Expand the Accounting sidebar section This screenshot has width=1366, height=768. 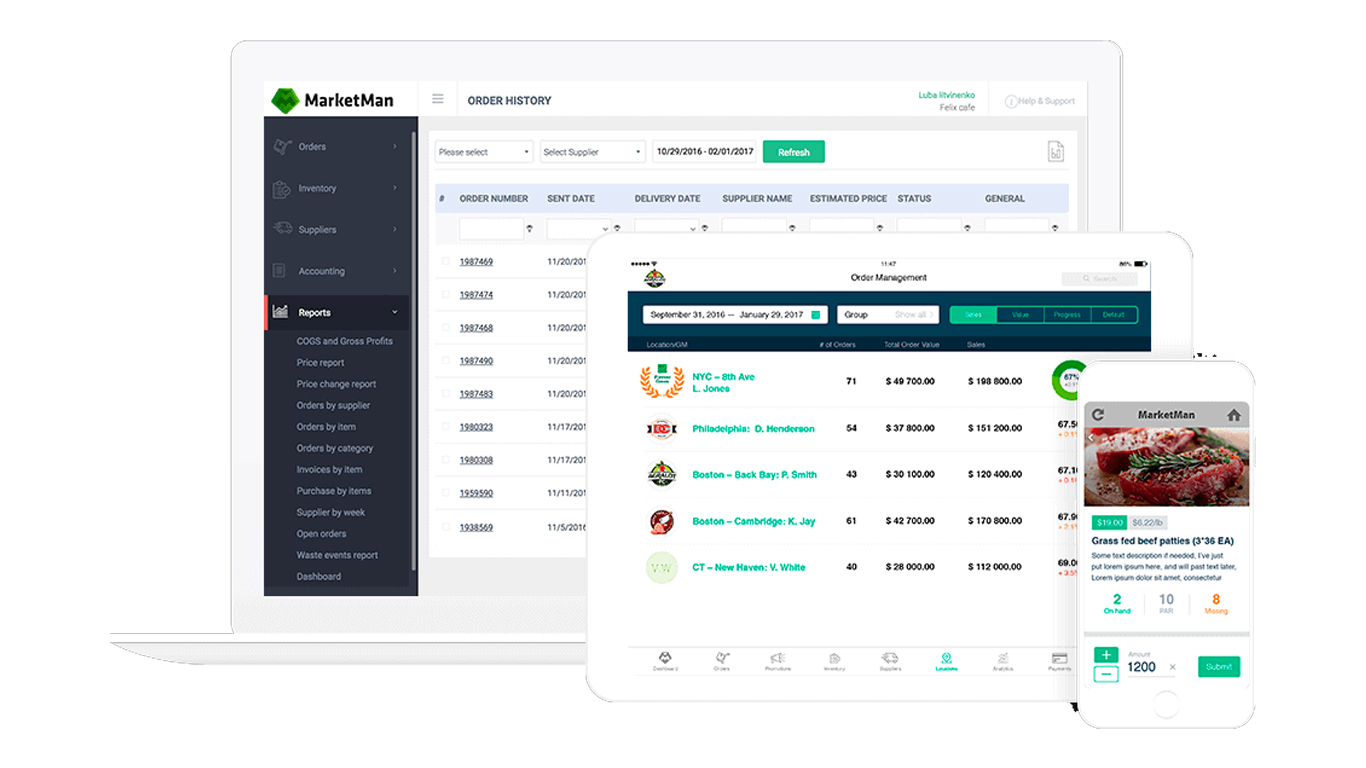[394, 271]
